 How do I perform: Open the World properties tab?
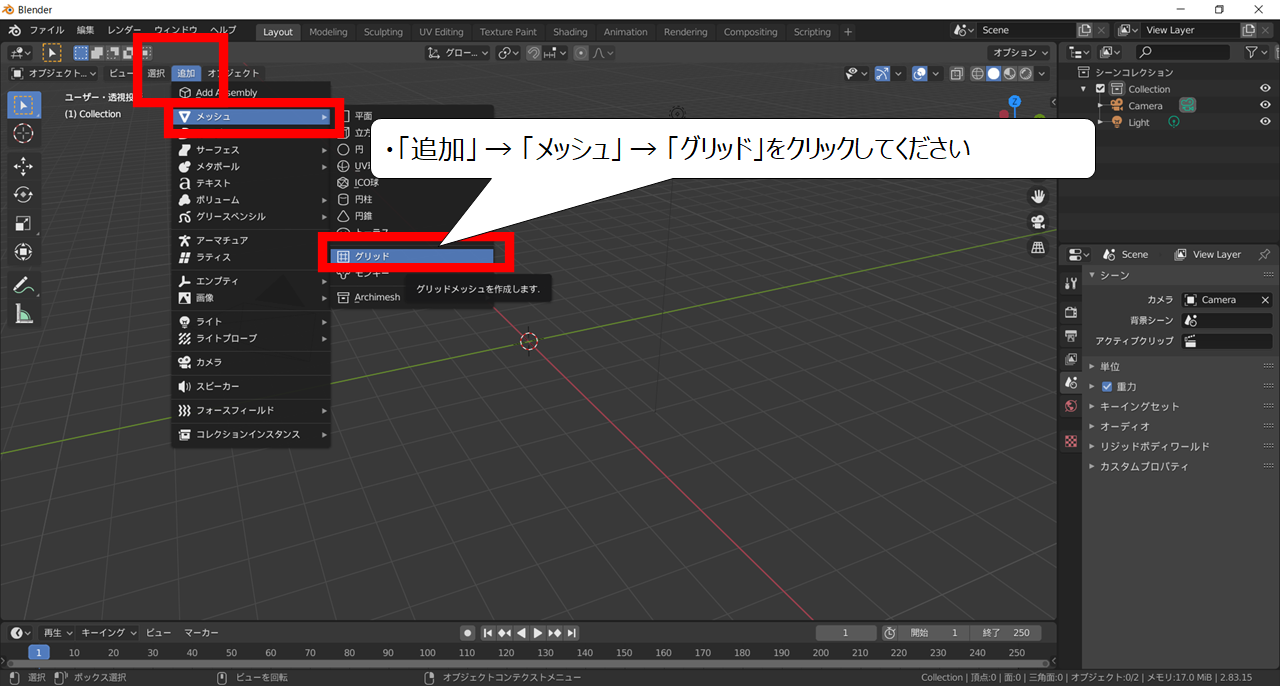click(x=1071, y=407)
